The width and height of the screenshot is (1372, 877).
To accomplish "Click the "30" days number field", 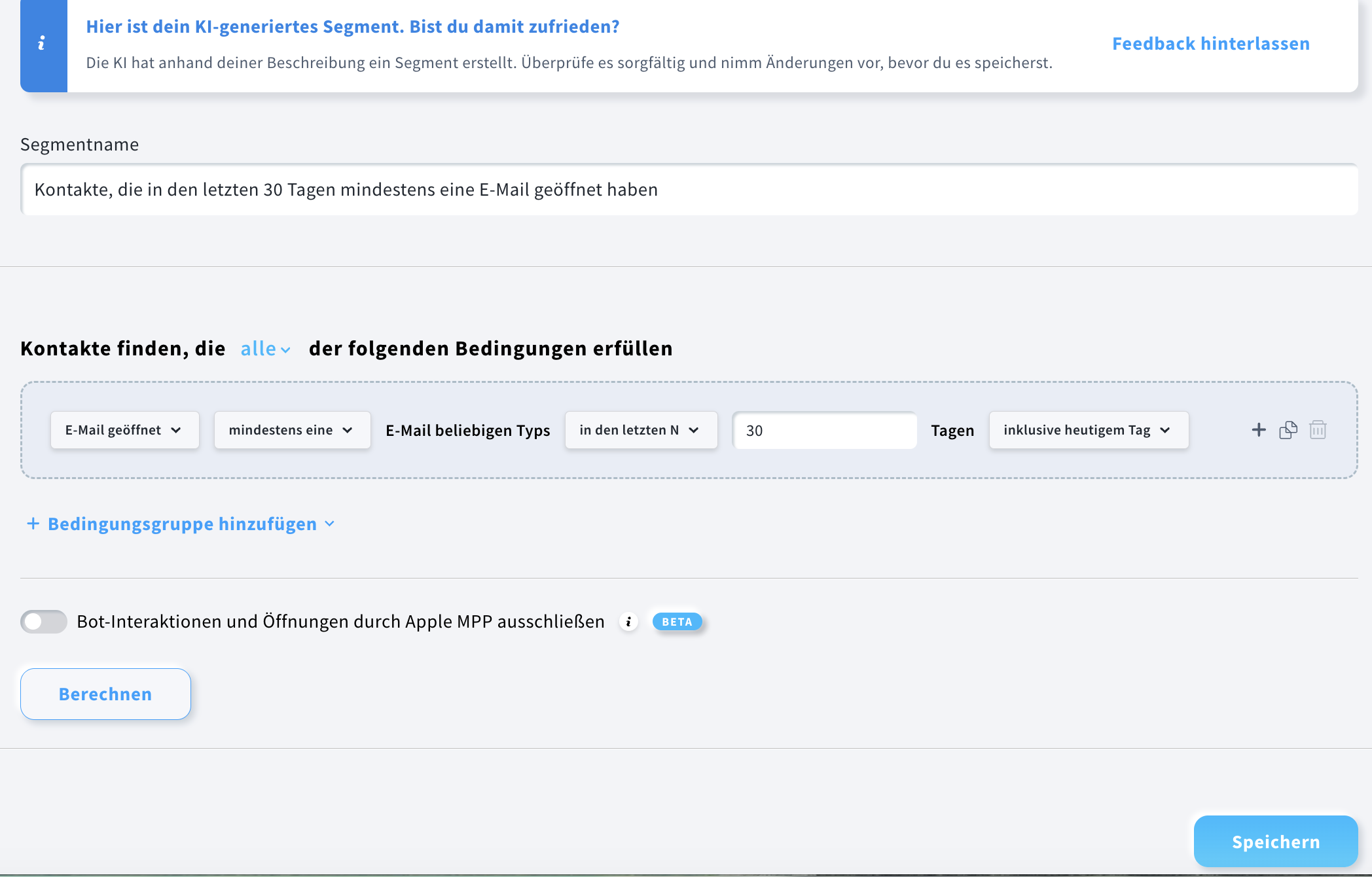I will point(824,430).
